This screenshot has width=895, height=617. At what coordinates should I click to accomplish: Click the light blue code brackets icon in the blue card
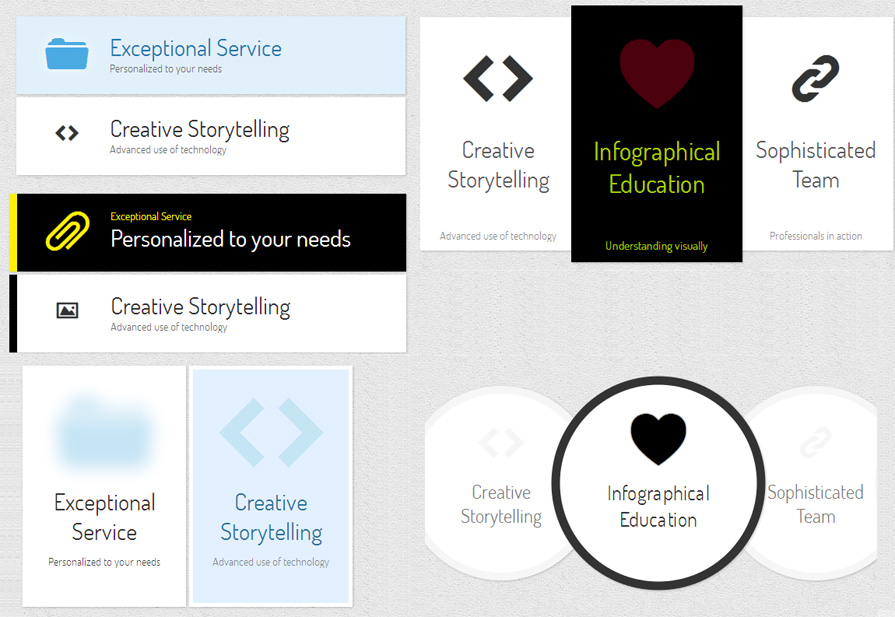[x=271, y=434]
